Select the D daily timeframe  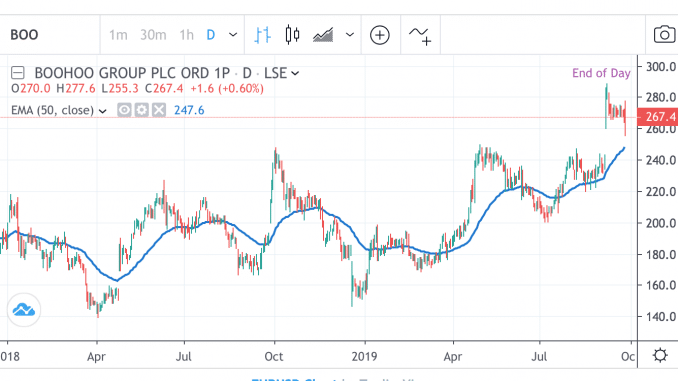pos(211,35)
